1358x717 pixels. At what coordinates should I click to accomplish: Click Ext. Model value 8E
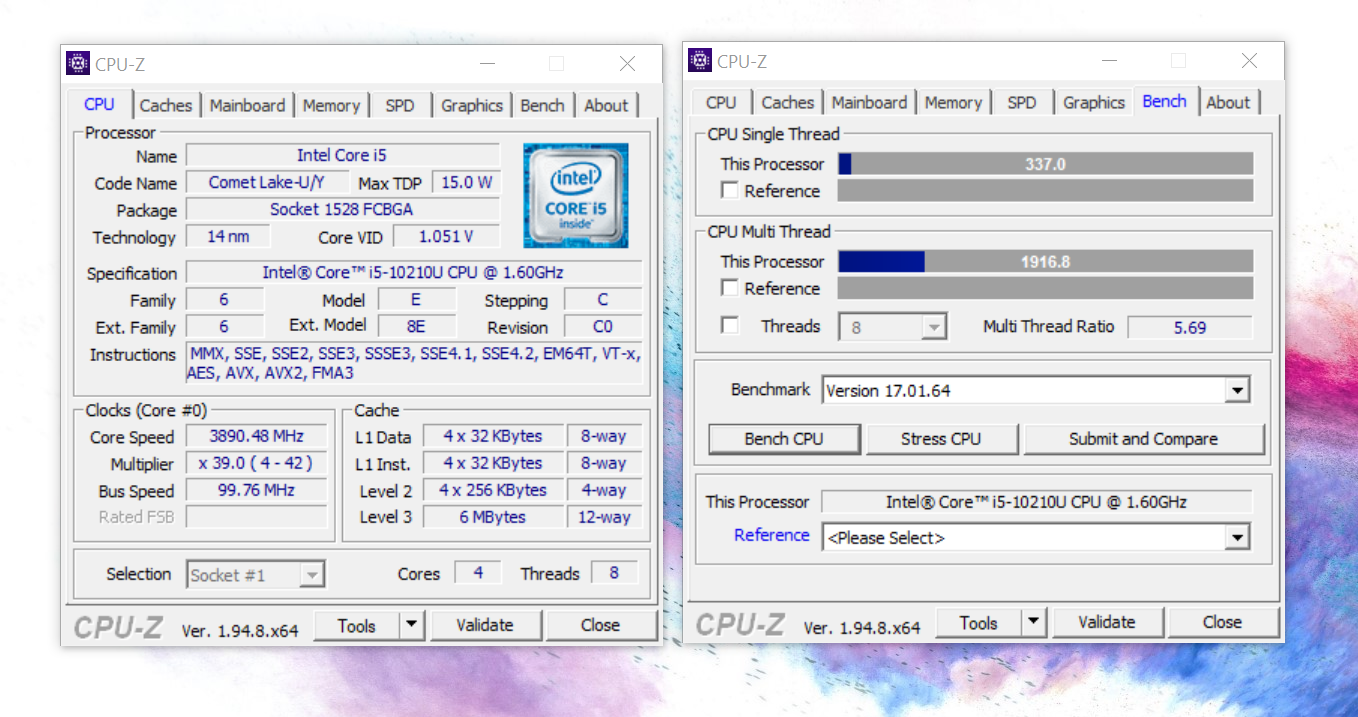tap(416, 326)
